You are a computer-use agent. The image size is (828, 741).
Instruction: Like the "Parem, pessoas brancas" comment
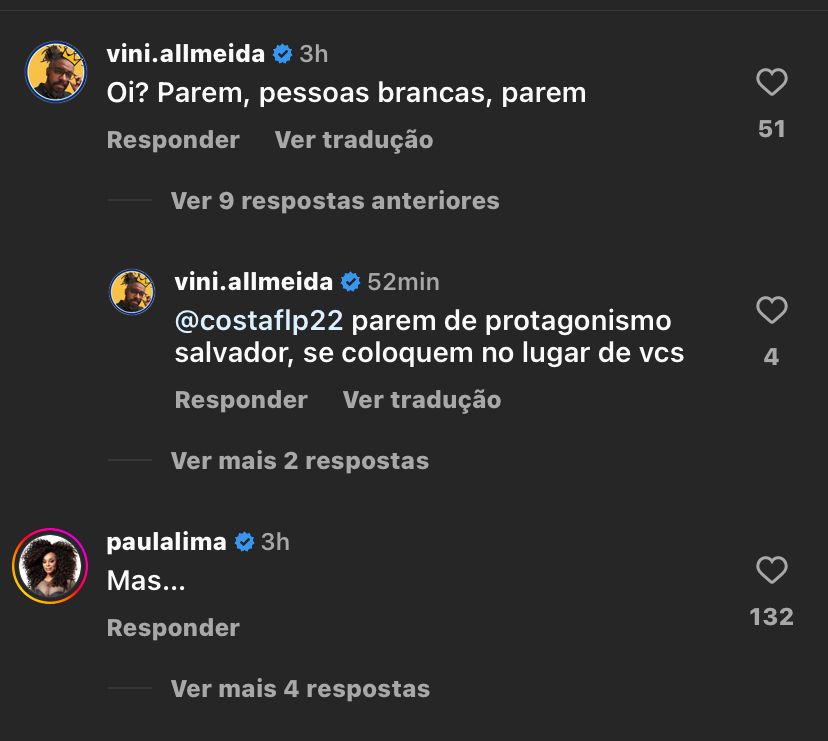coord(771,82)
